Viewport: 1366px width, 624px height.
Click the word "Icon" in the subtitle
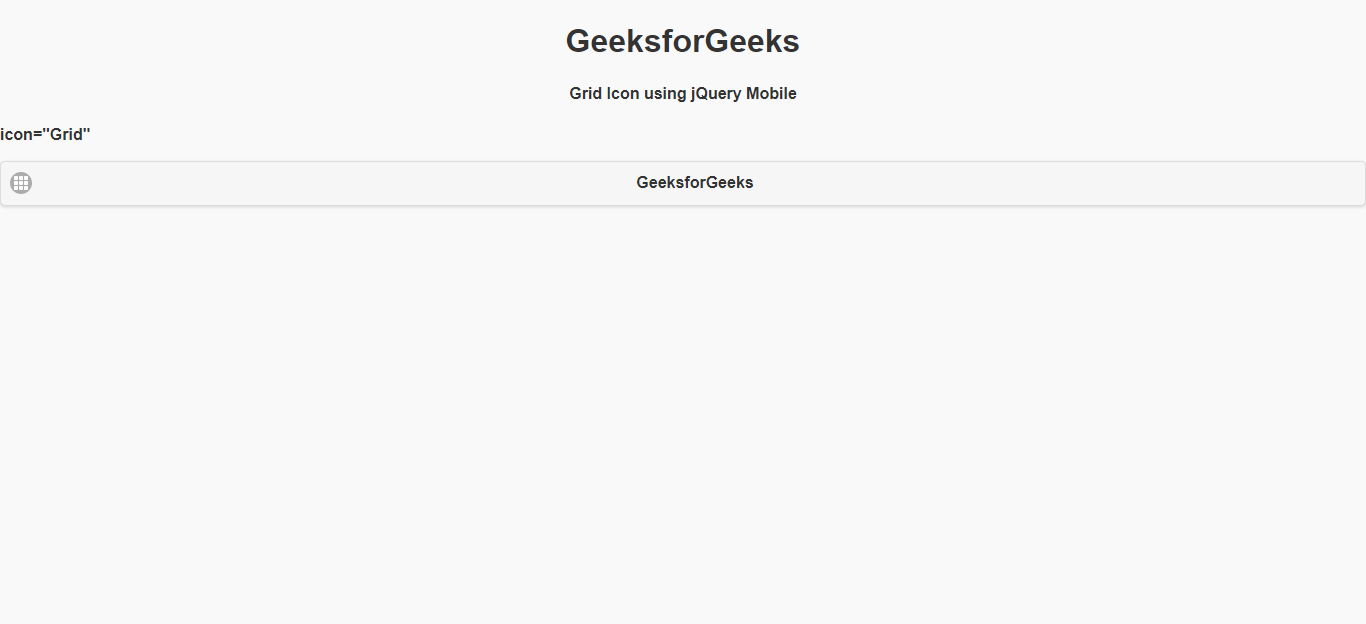[623, 94]
